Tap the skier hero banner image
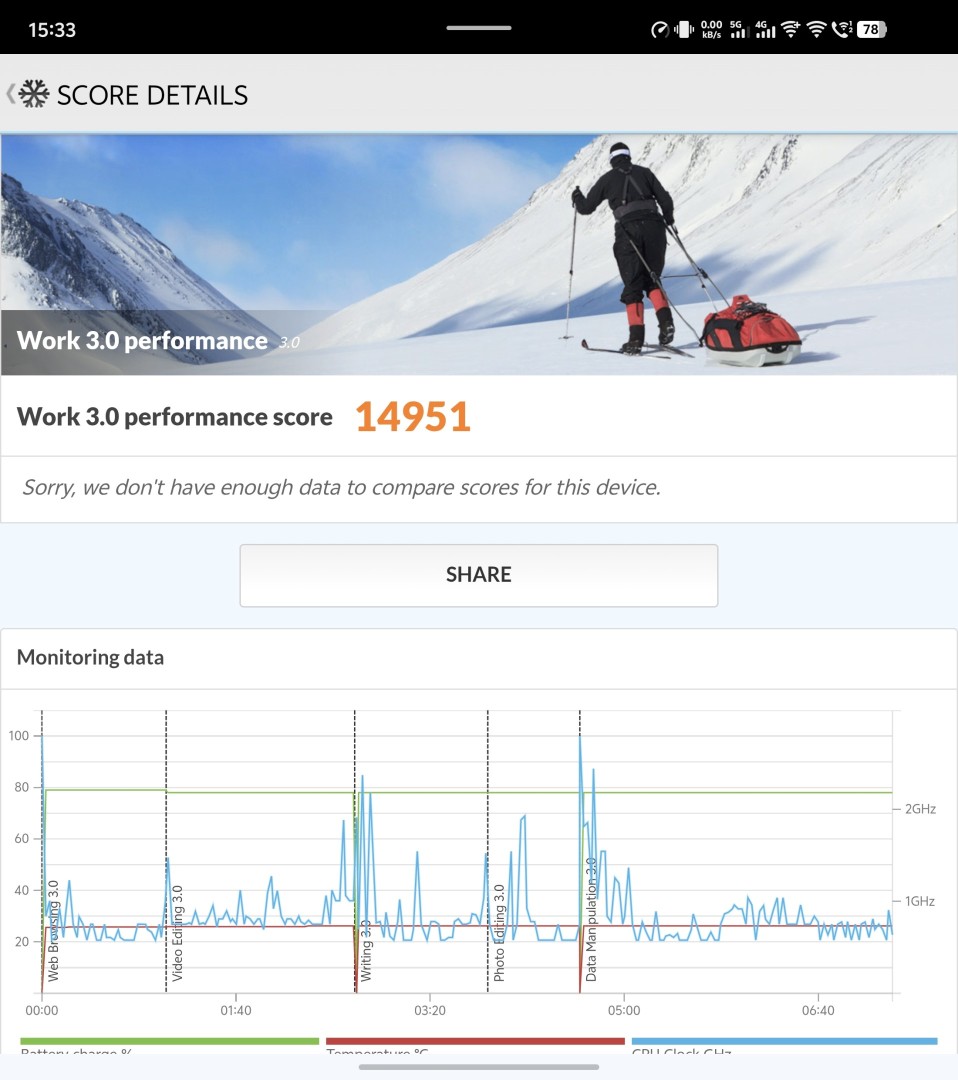The image size is (958, 1080). click(478, 254)
